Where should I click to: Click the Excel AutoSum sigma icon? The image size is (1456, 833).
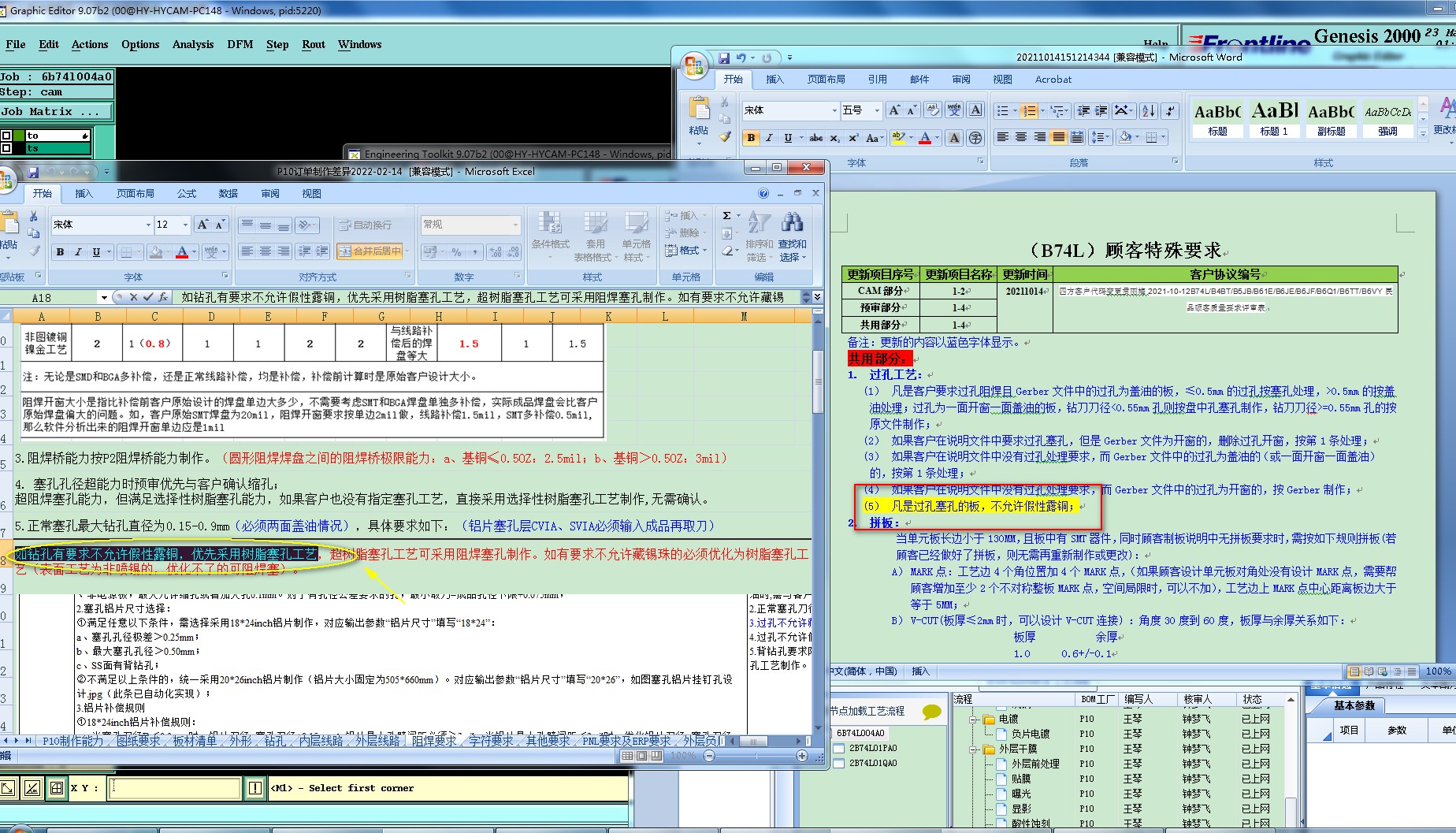(726, 215)
